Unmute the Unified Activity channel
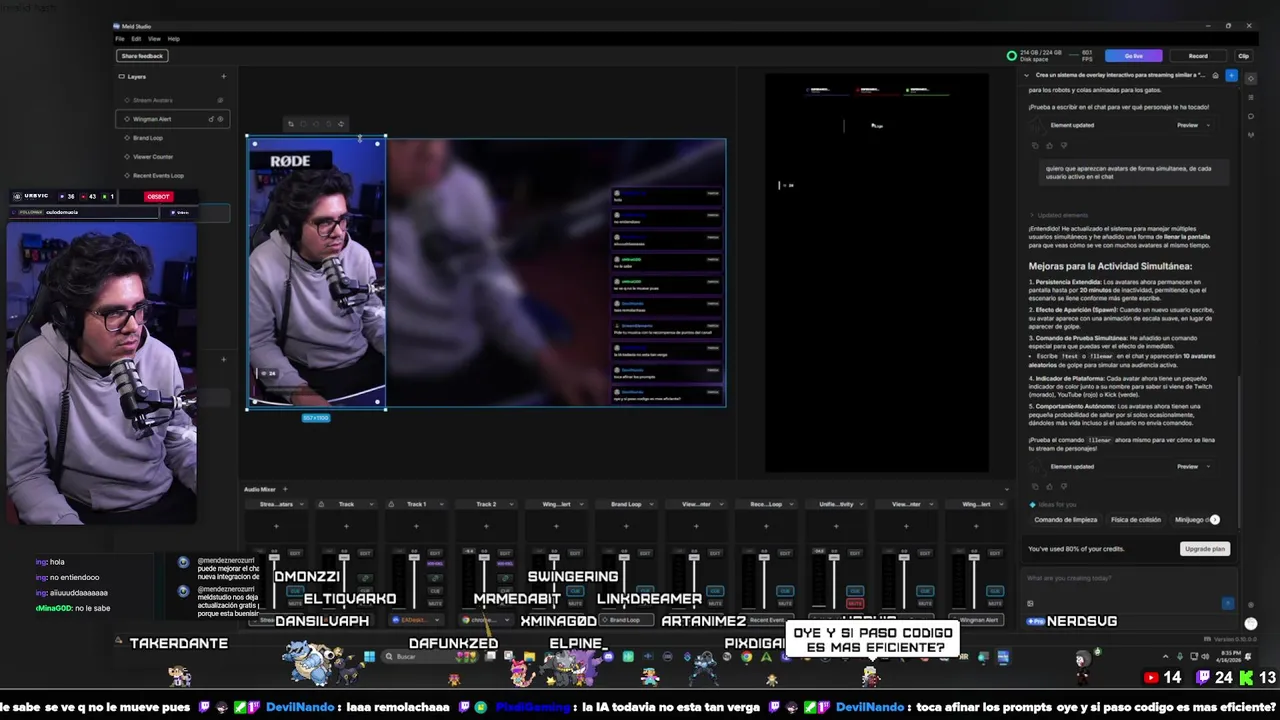Screen dimensions: 1280x720 tap(855, 604)
